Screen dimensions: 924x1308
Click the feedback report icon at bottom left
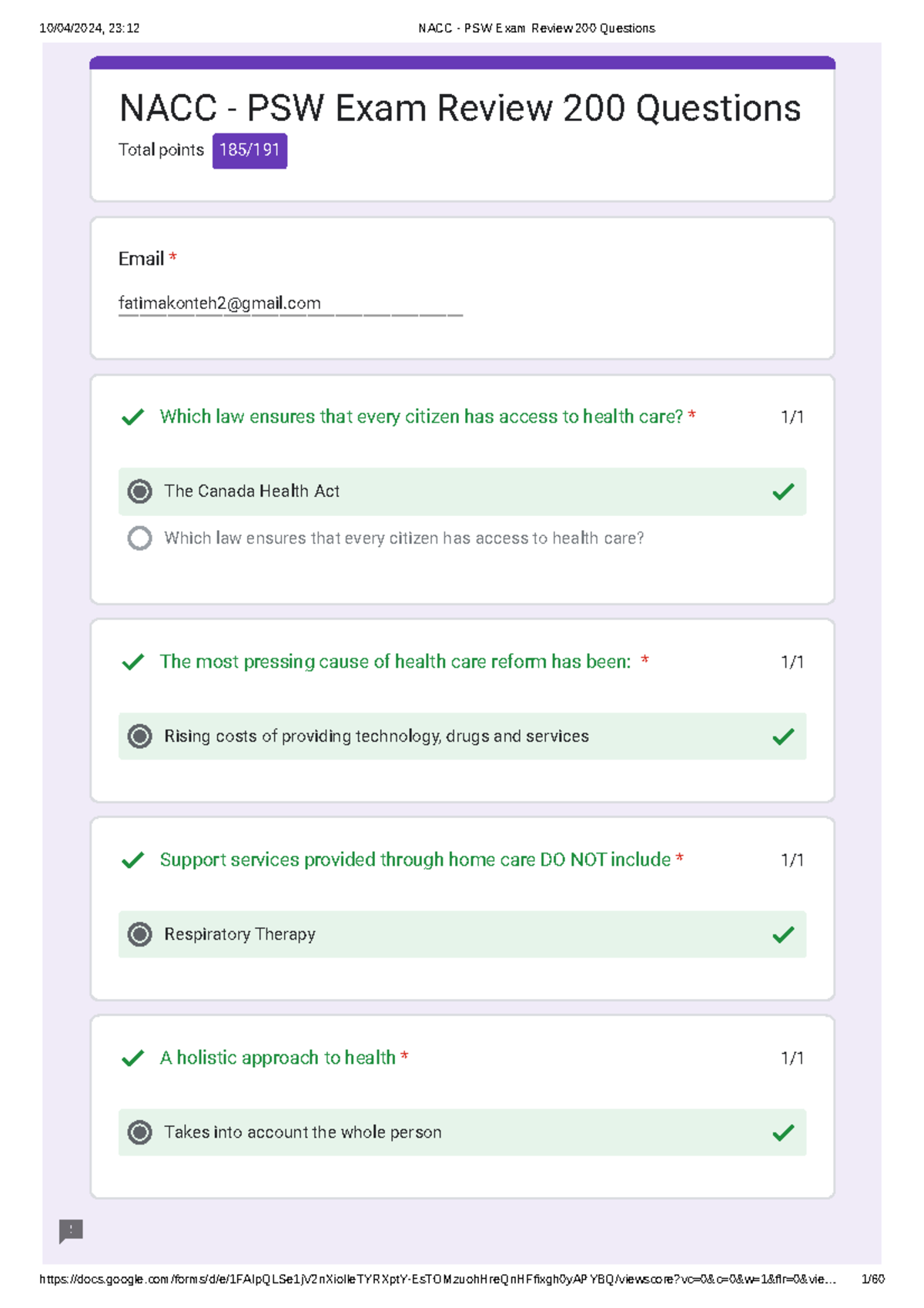pyautogui.click(x=71, y=1230)
